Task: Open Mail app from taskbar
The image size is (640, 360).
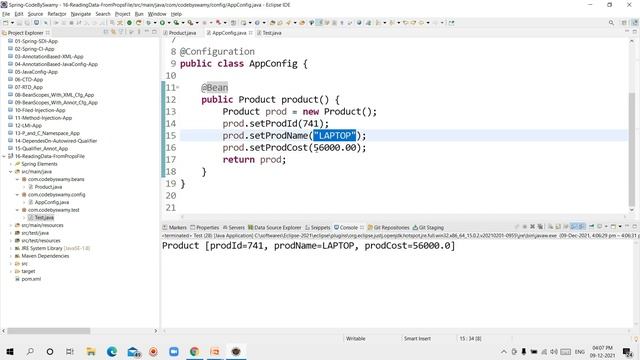Action: (x=133, y=351)
